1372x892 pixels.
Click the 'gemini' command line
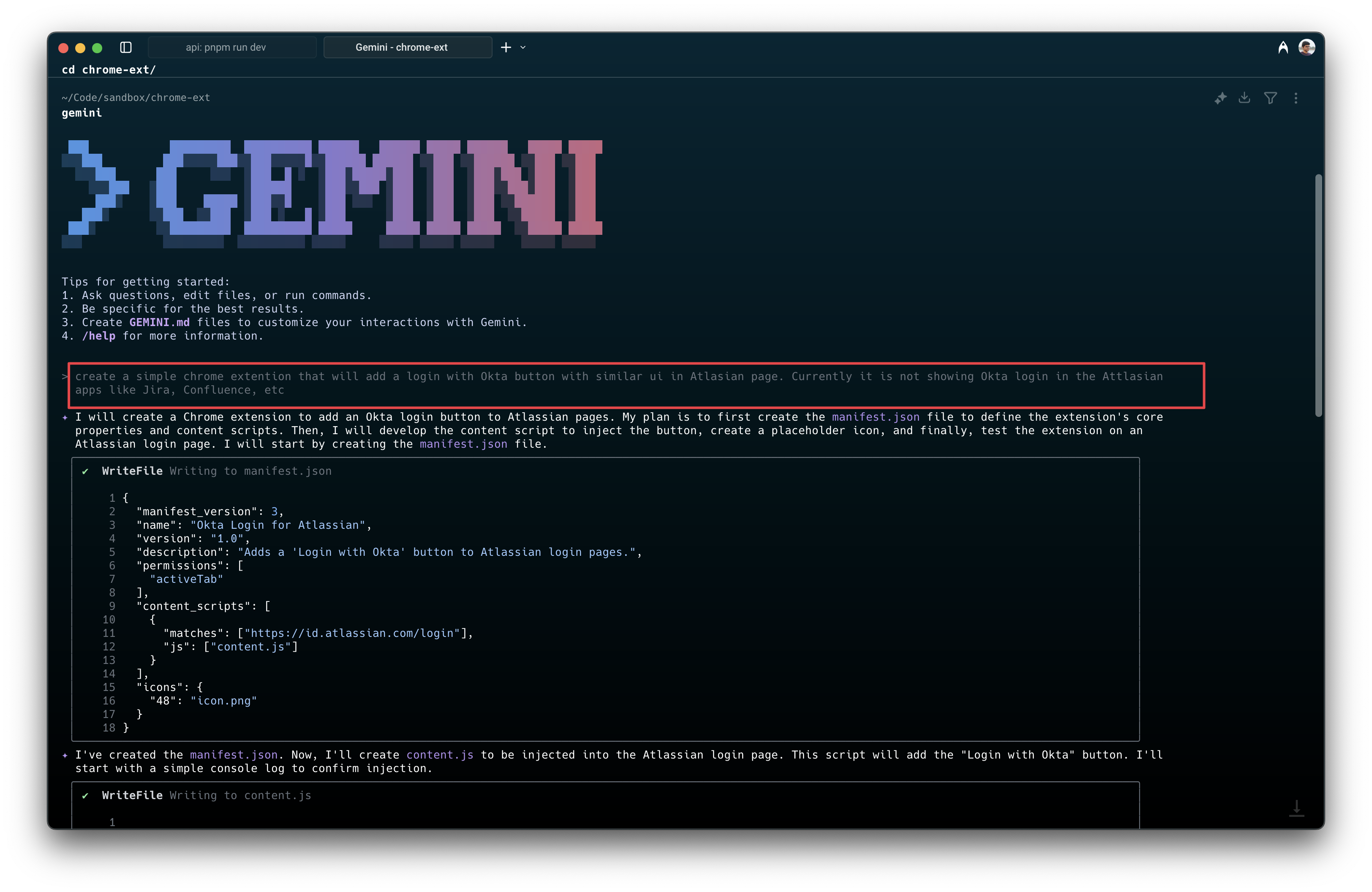pos(81,113)
